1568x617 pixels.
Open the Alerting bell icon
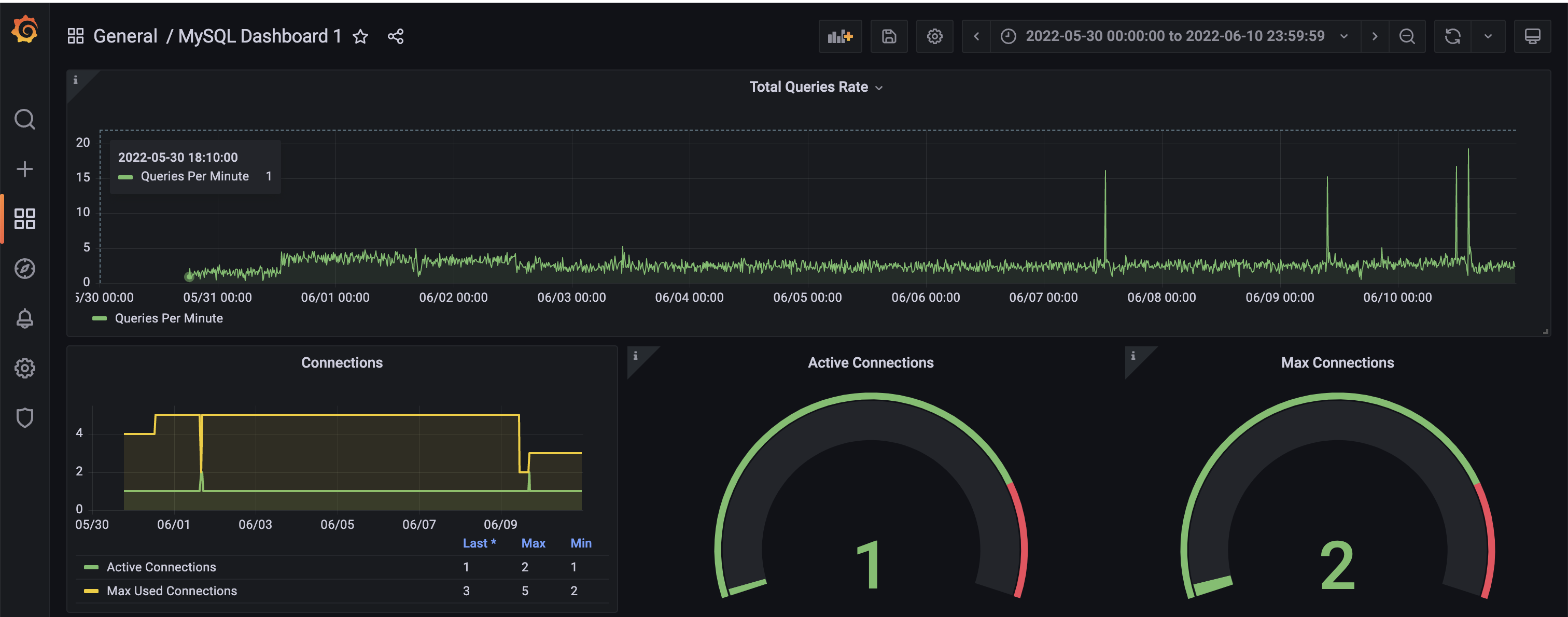click(24, 318)
